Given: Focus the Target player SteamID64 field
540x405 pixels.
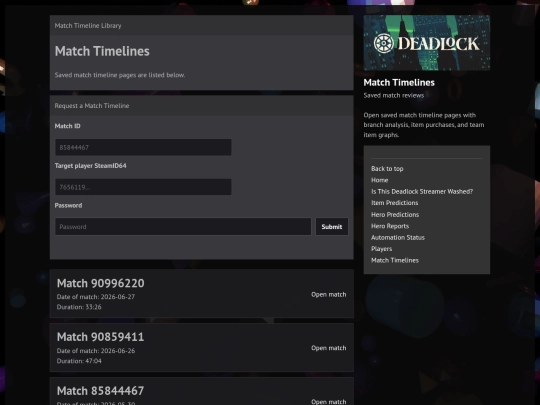Looking at the screenshot, I should click(x=143, y=187).
